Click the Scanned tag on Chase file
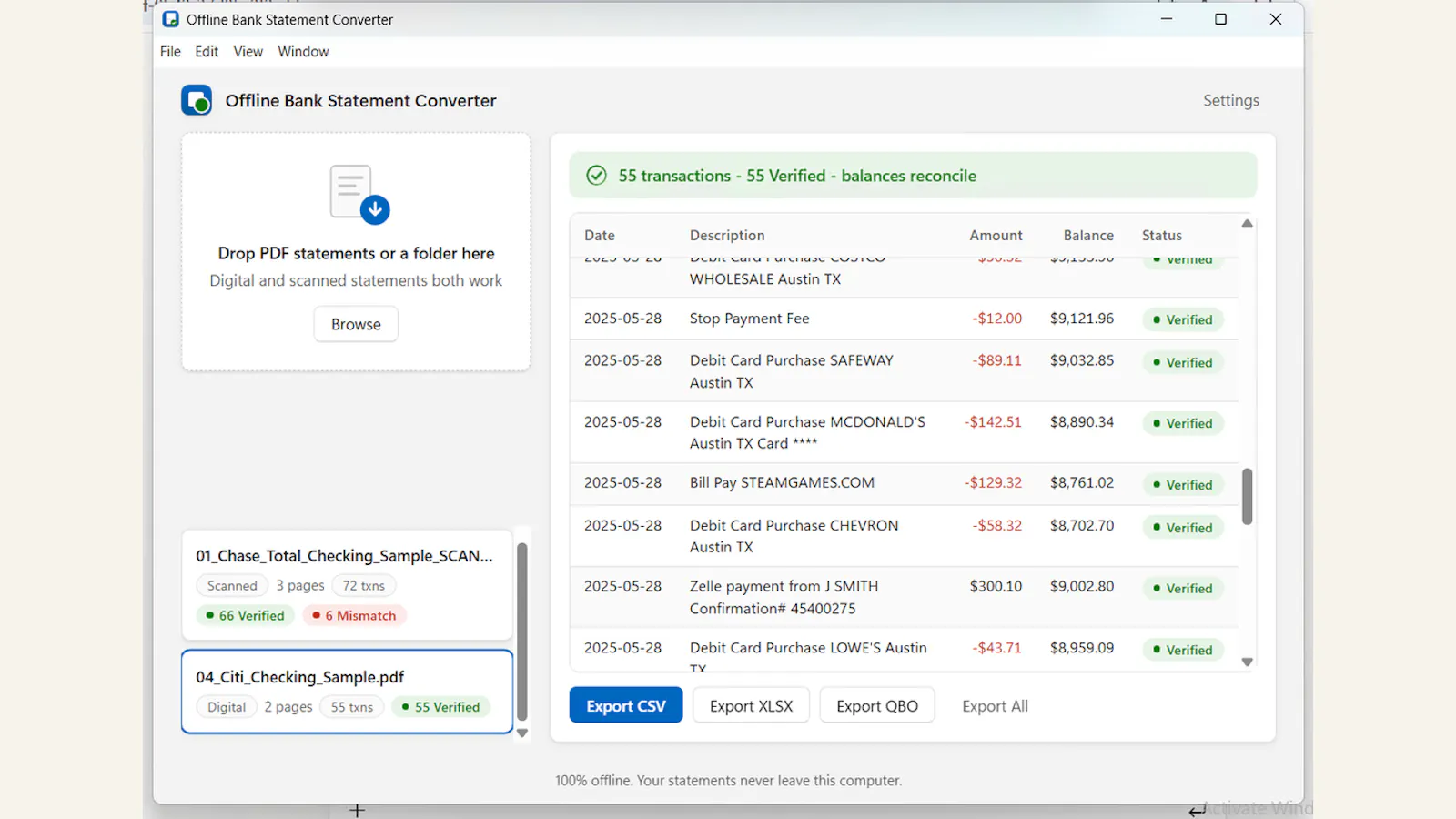 pyautogui.click(x=232, y=586)
